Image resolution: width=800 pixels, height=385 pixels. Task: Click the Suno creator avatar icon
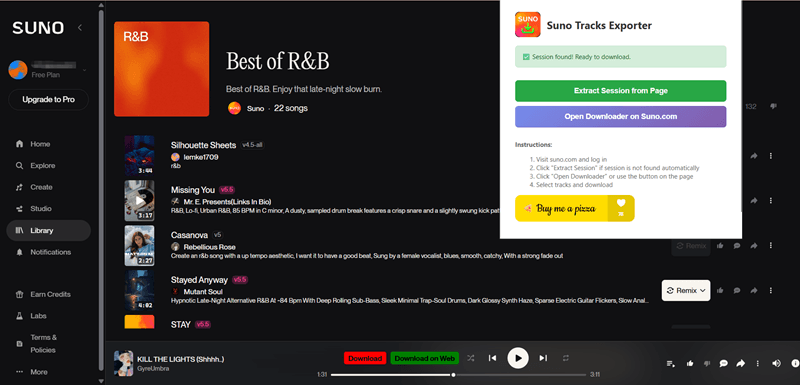tap(234, 108)
